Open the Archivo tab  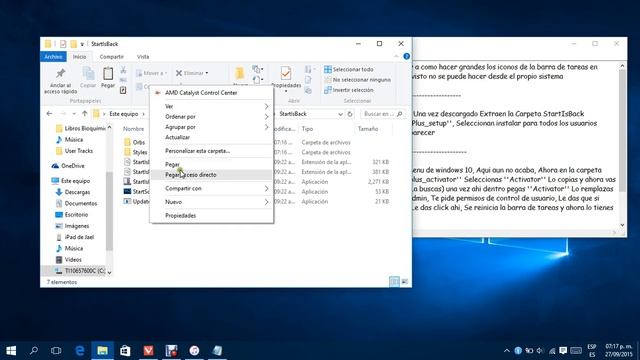[x=53, y=57]
